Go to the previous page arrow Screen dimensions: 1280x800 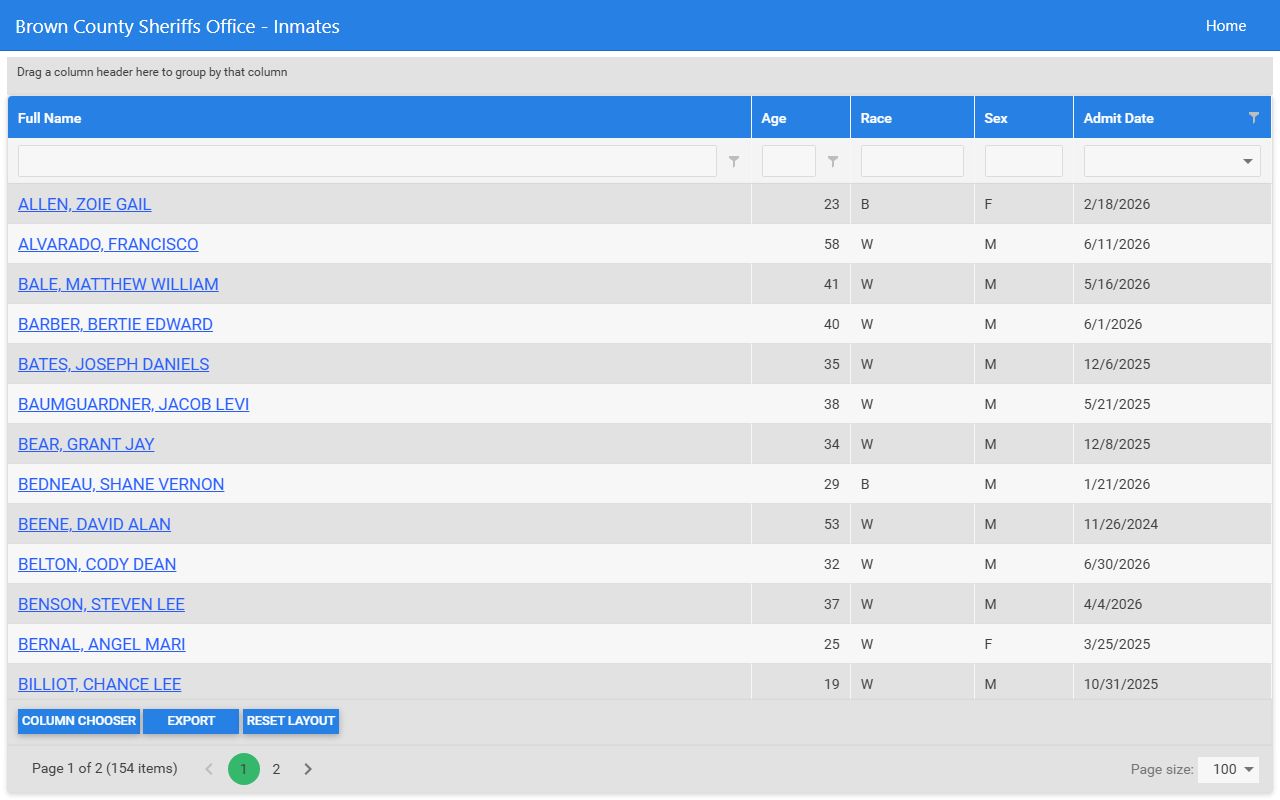pos(209,769)
